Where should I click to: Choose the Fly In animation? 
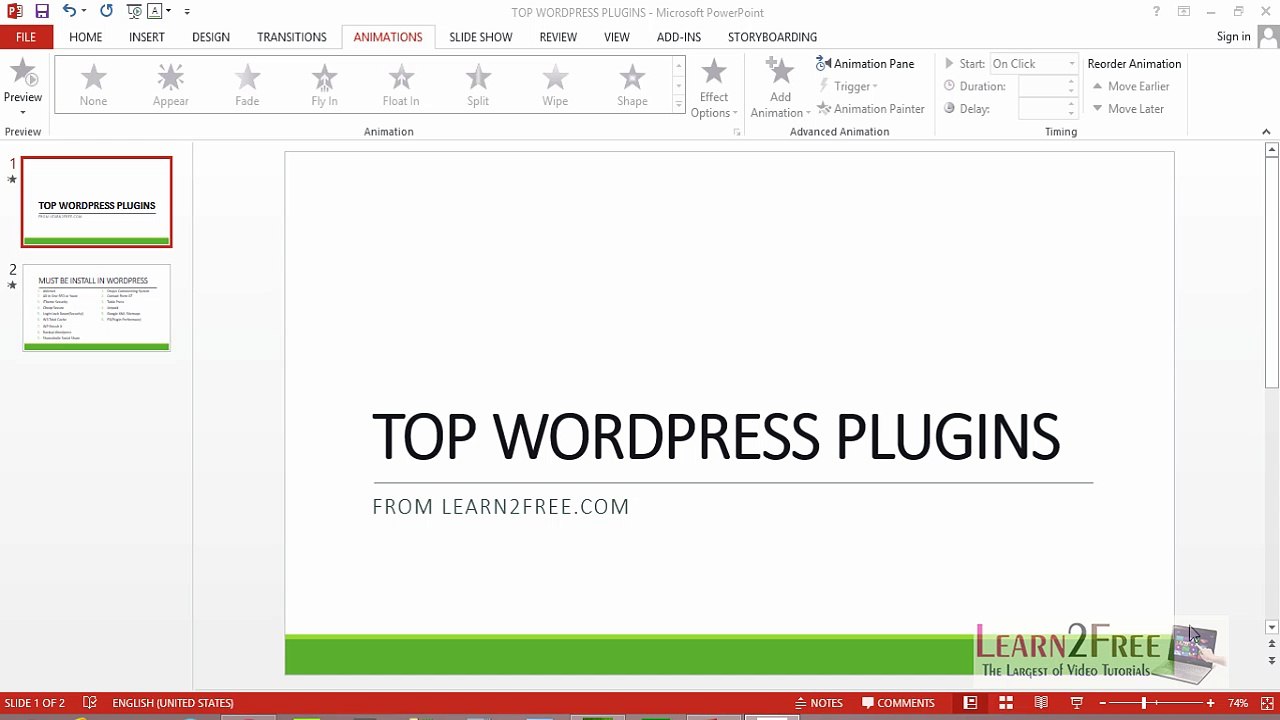324,85
